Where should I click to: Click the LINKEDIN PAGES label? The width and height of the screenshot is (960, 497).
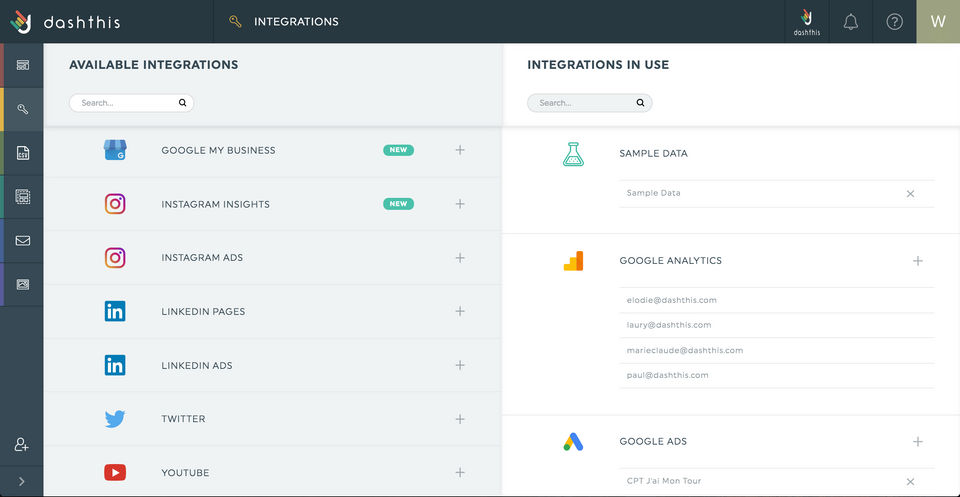pyautogui.click(x=203, y=311)
